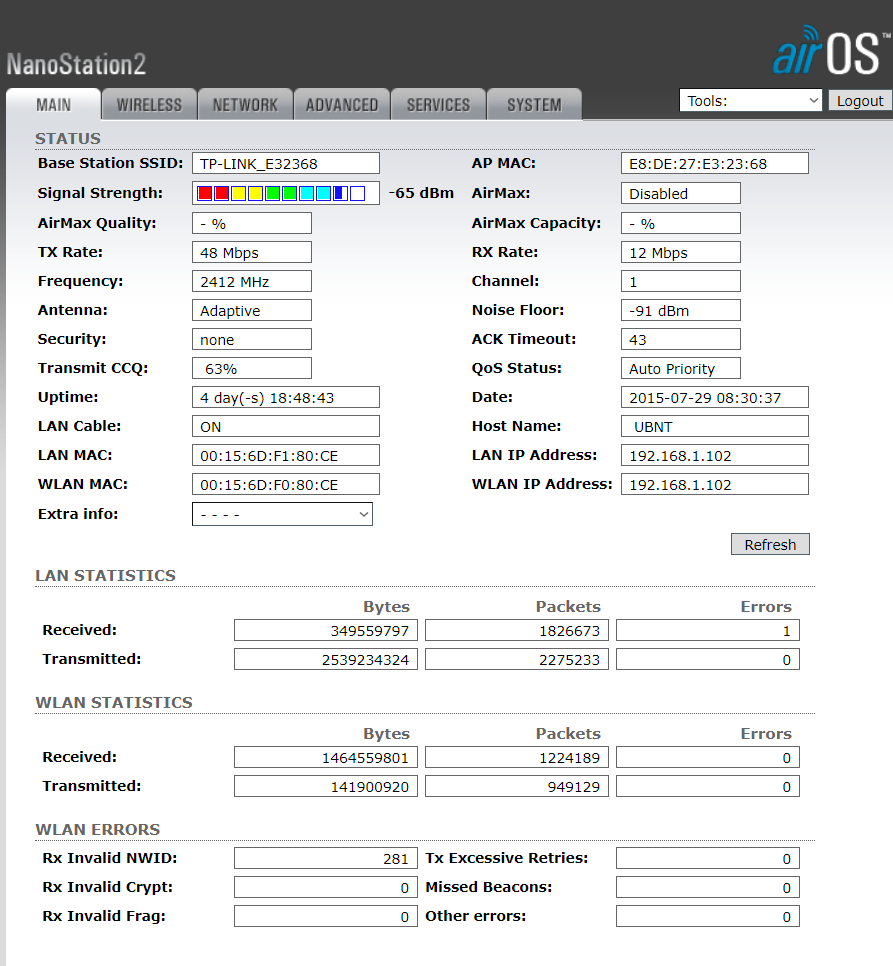Click the WLAN IP Address field
Screen dimensions: 893x966
click(714, 484)
